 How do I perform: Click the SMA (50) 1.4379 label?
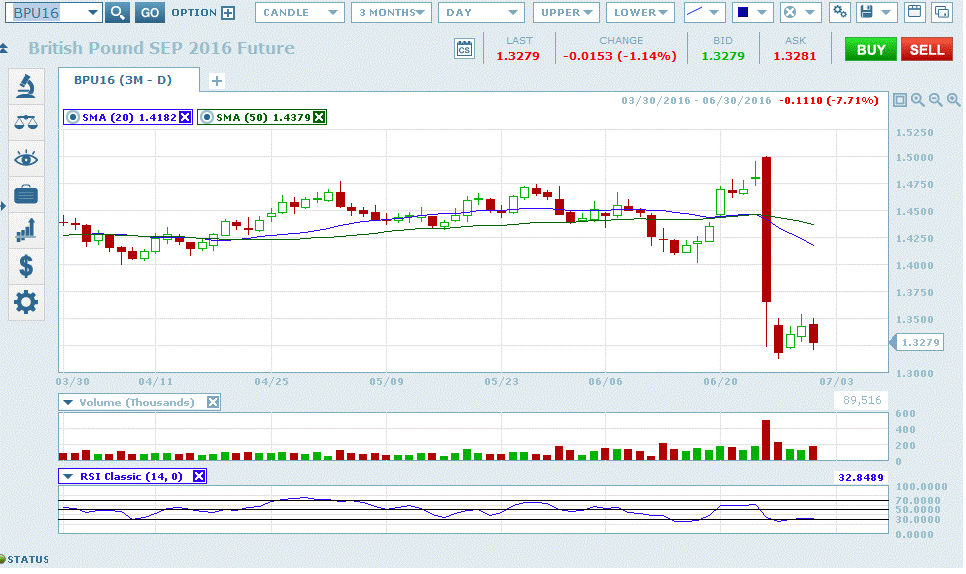point(263,117)
